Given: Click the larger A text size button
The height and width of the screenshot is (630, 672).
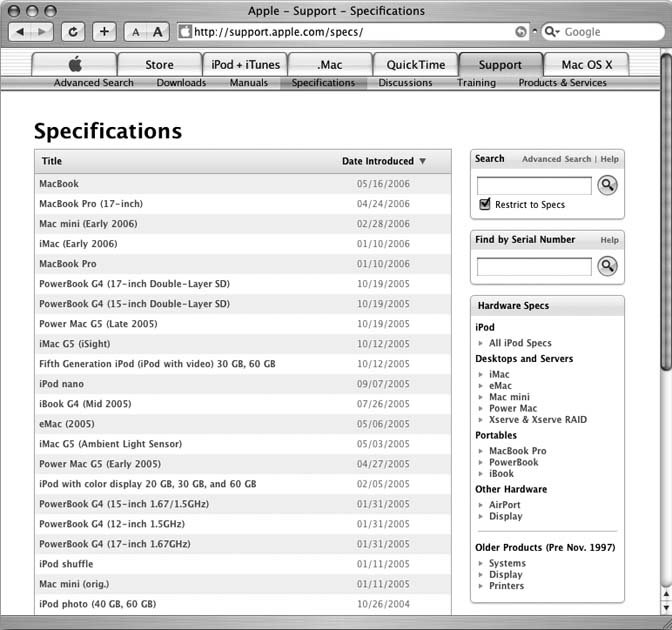Looking at the screenshot, I should point(157,32).
